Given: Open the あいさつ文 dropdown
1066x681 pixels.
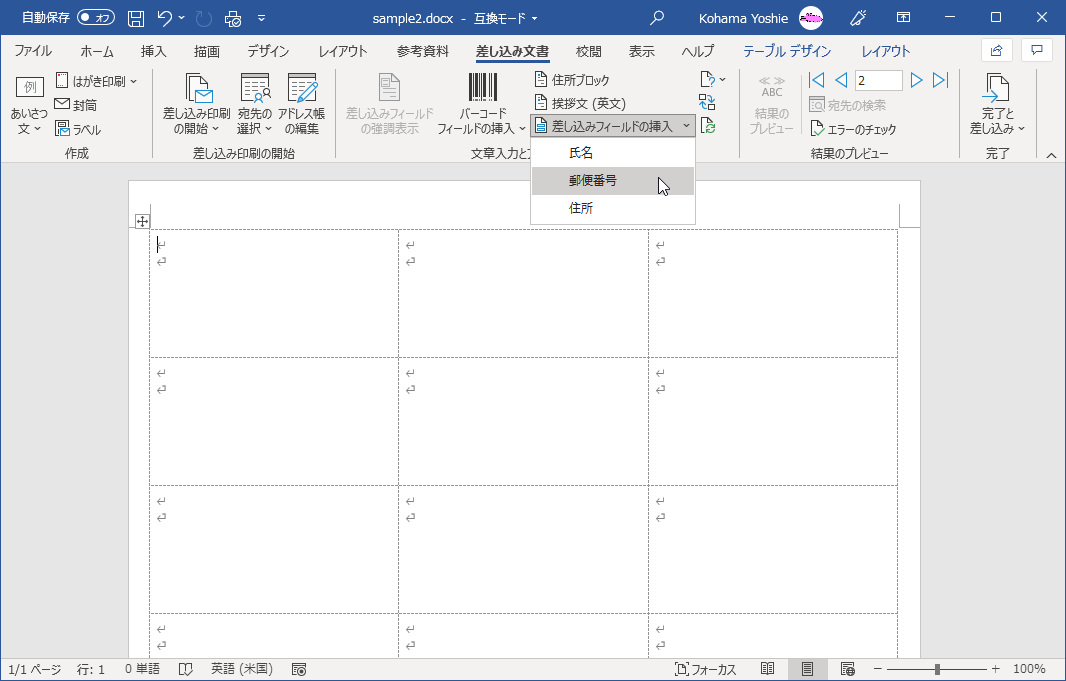Looking at the screenshot, I should (28, 106).
